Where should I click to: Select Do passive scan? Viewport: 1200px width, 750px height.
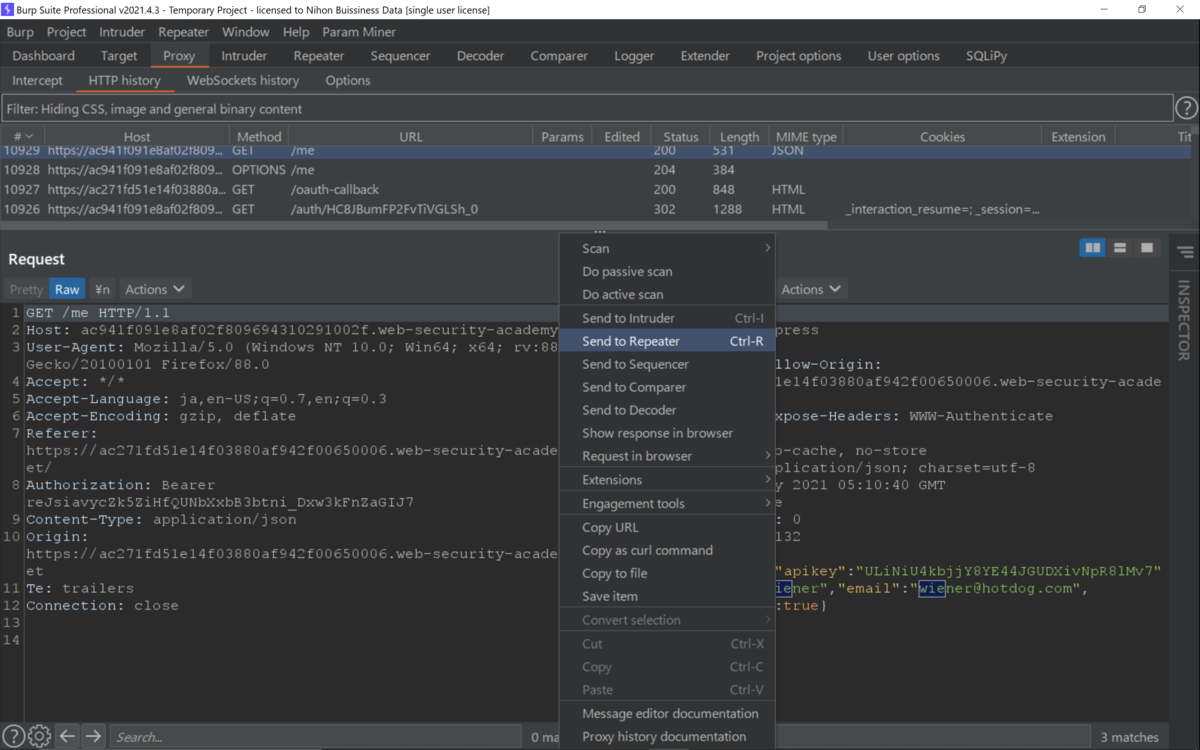click(667, 271)
